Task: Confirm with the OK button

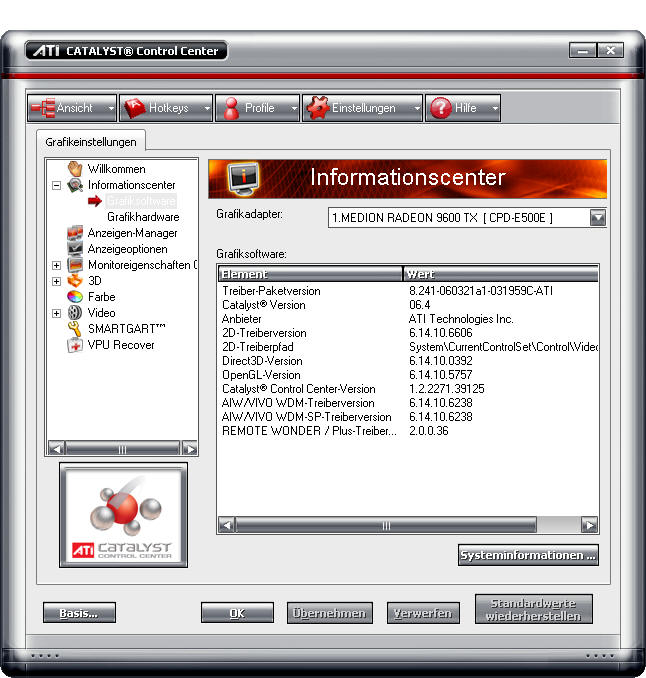Action: (x=237, y=613)
